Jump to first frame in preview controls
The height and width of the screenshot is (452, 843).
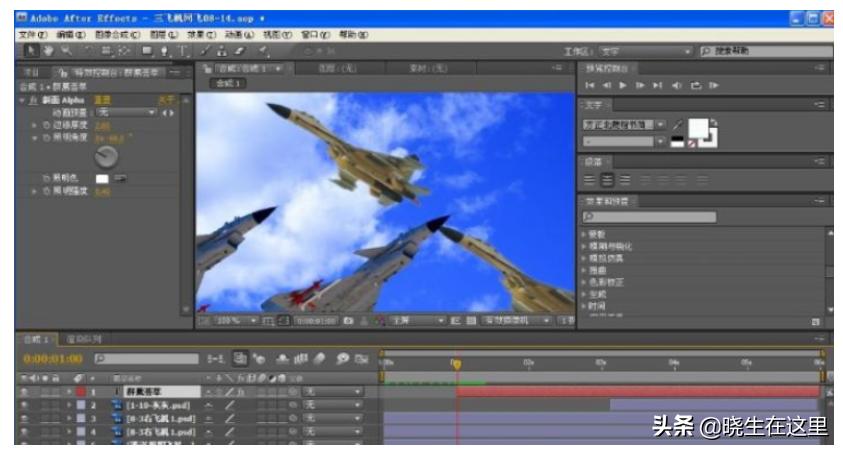coord(589,86)
